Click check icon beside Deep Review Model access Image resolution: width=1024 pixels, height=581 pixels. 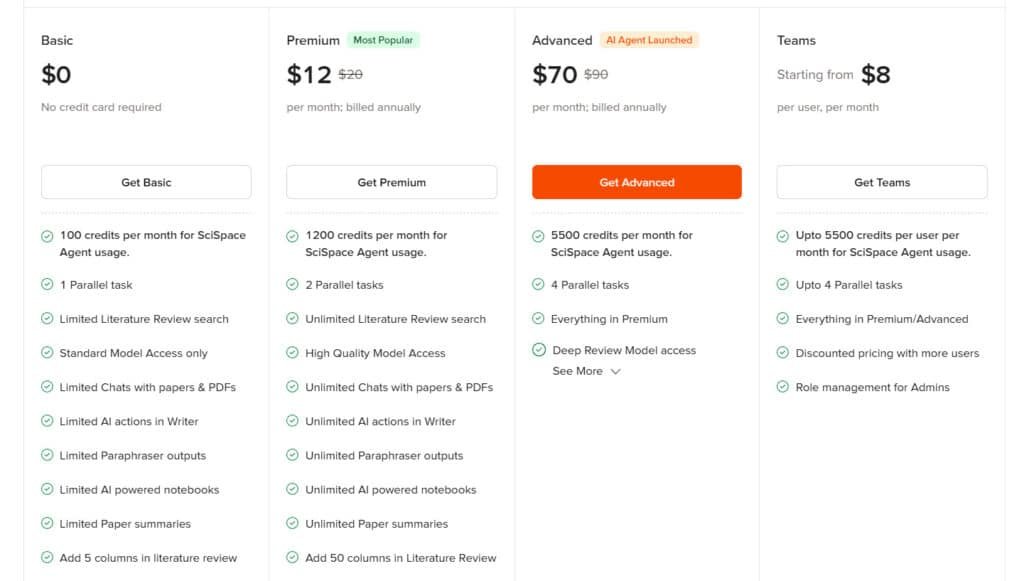[x=539, y=350]
